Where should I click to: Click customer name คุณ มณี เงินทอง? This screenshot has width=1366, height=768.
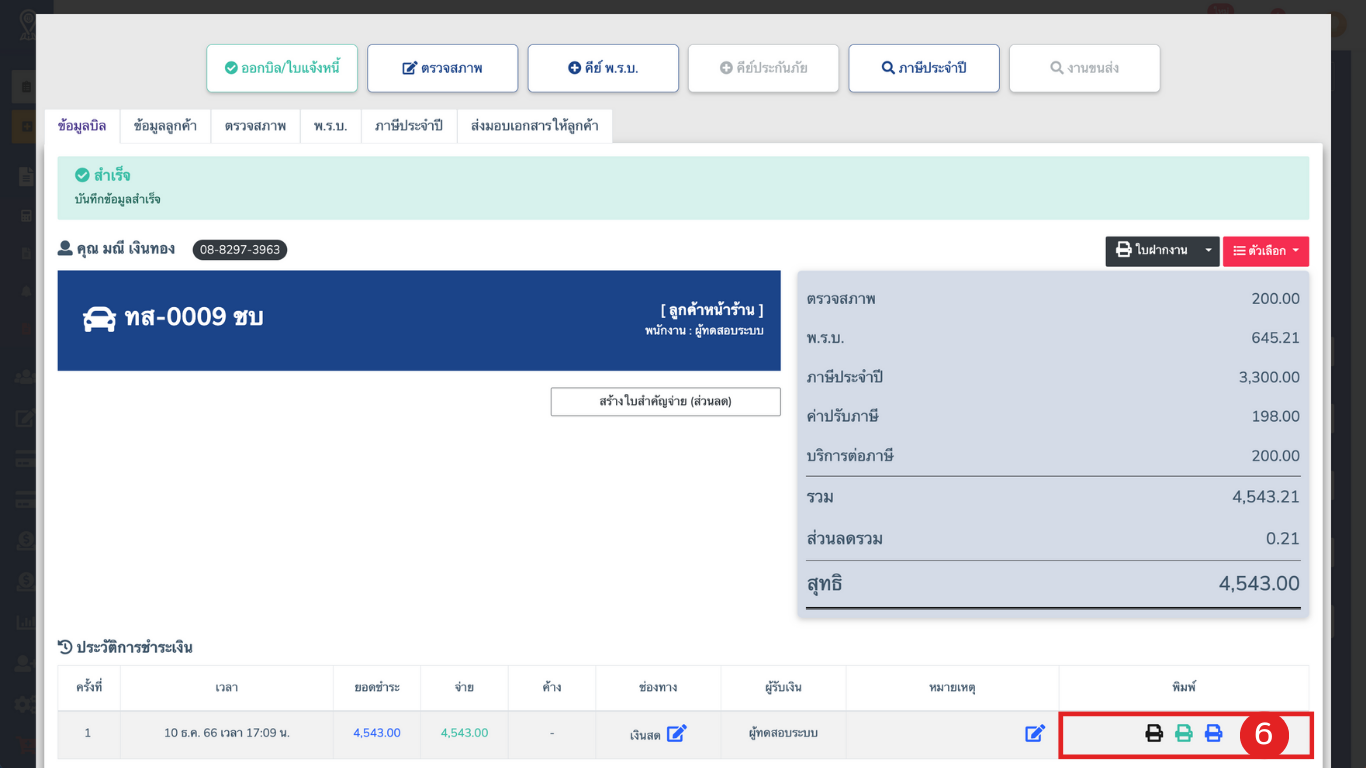(x=125, y=249)
